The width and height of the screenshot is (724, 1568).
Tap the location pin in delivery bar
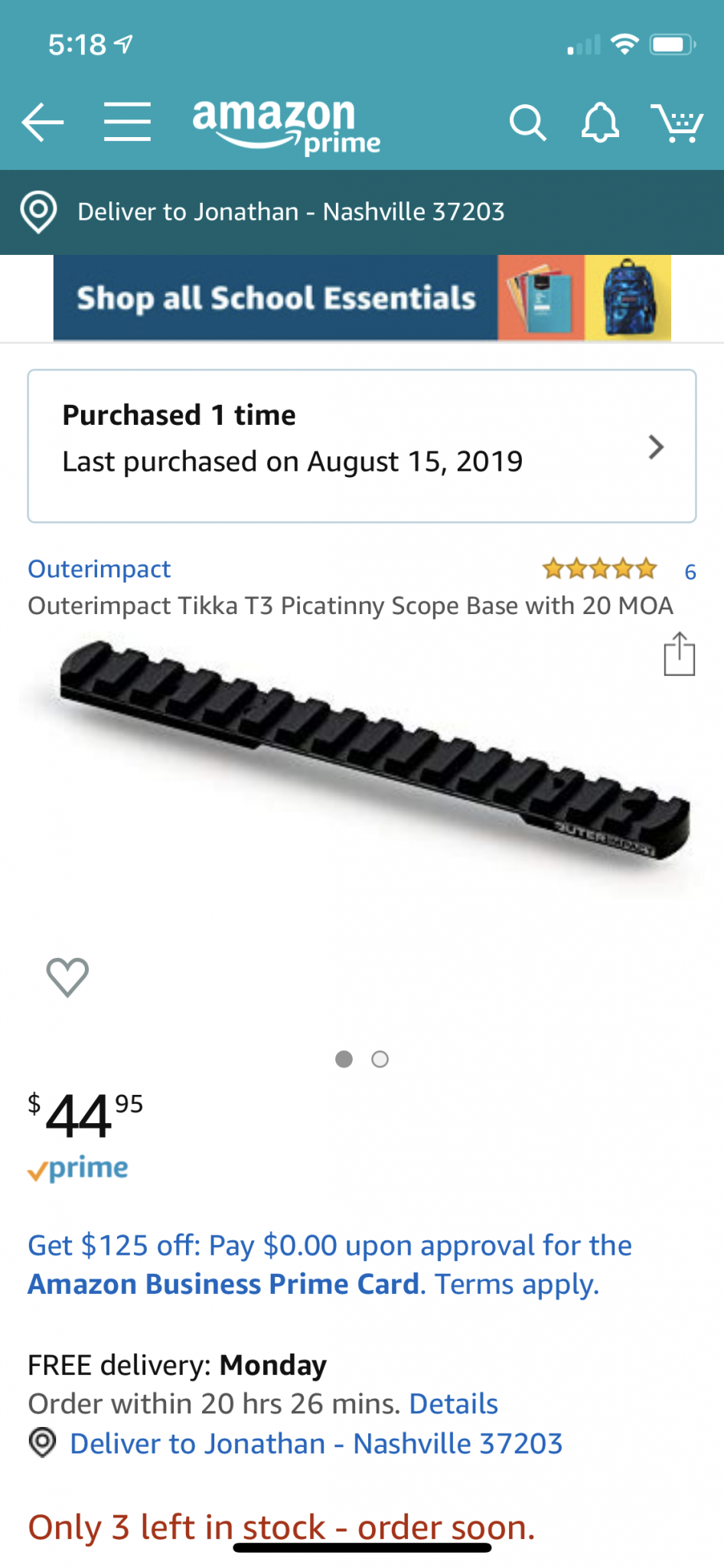(x=39, y=211)
